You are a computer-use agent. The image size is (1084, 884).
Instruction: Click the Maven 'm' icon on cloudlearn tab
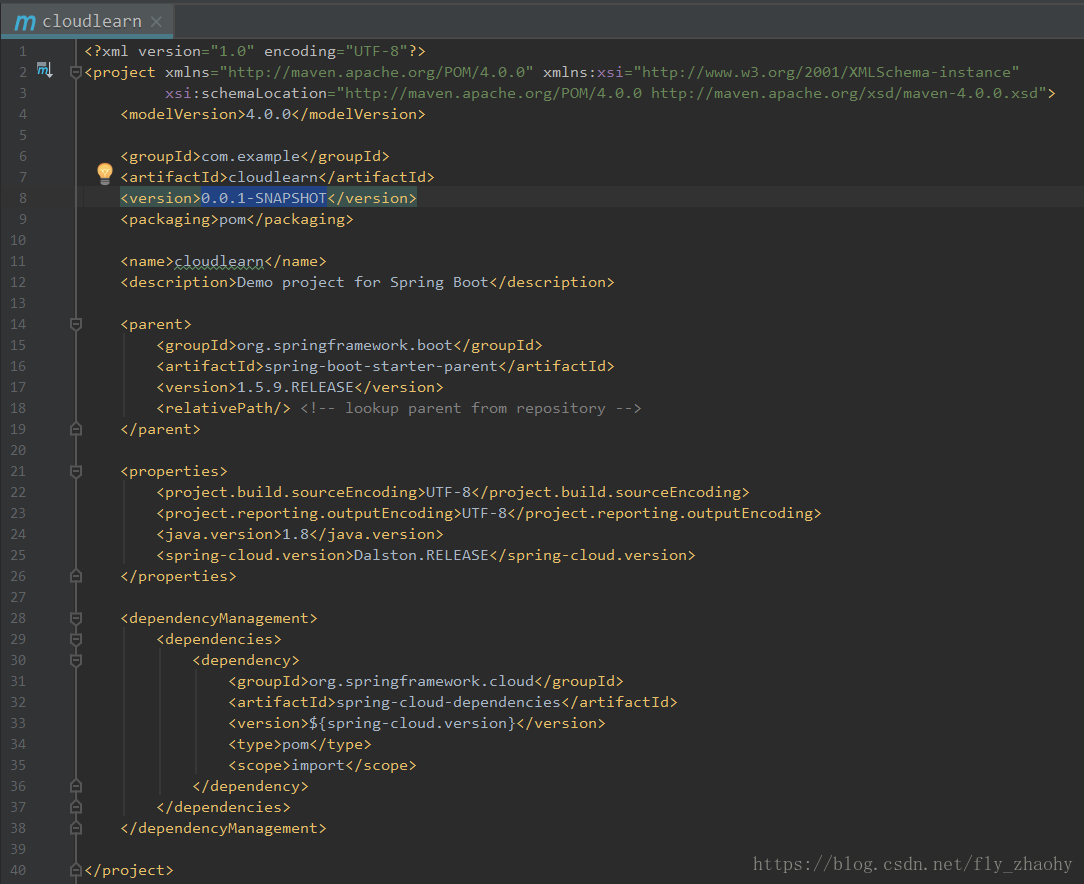(24, 22)
